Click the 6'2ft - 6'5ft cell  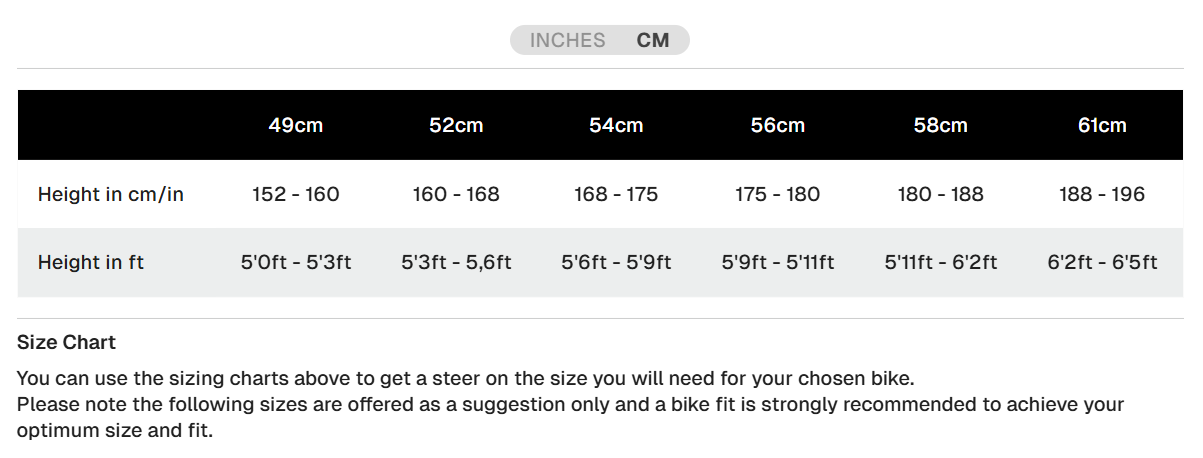click(x=1102, y=262)
